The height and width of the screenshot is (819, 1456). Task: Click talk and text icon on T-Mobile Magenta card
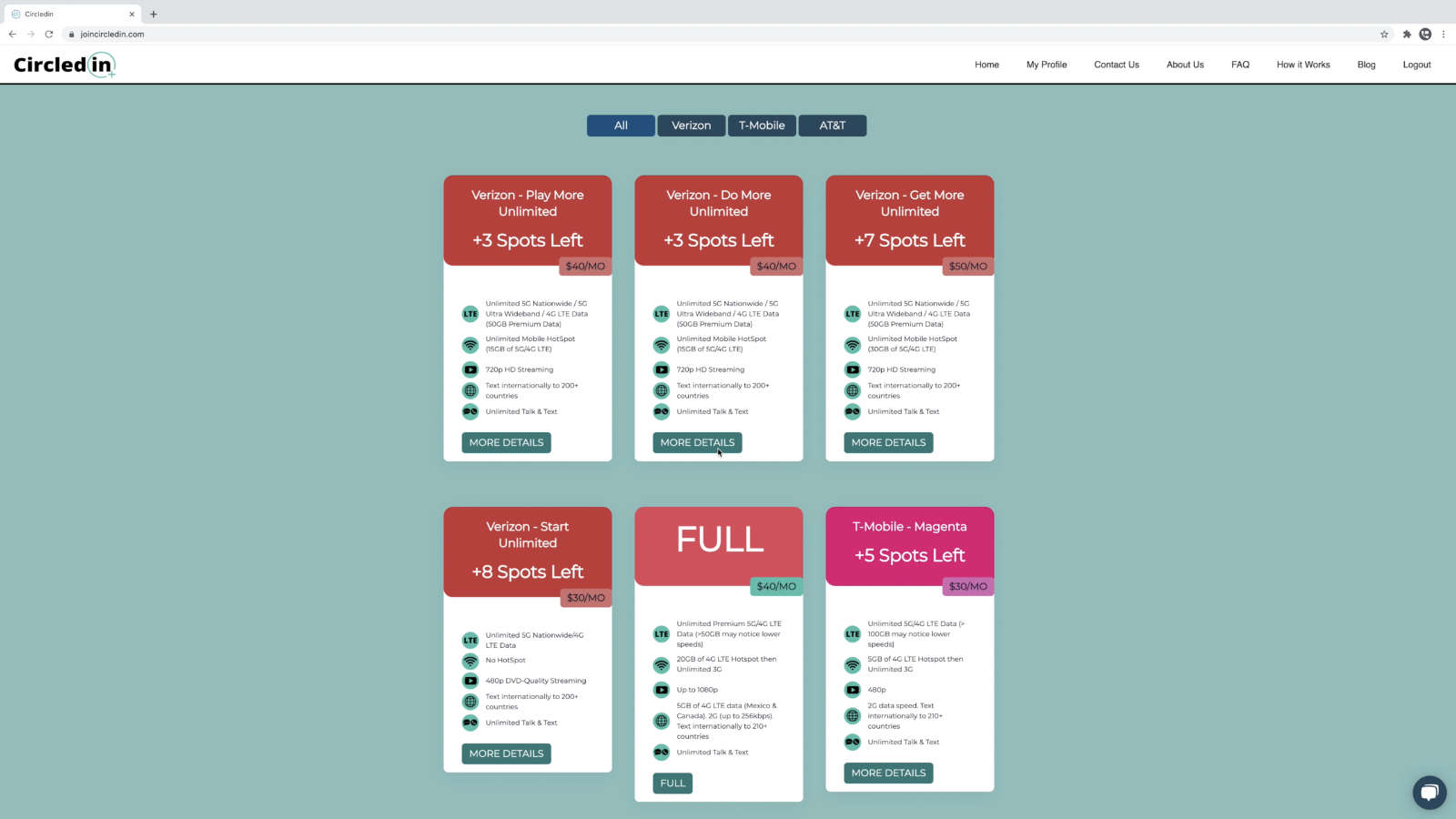852,742
